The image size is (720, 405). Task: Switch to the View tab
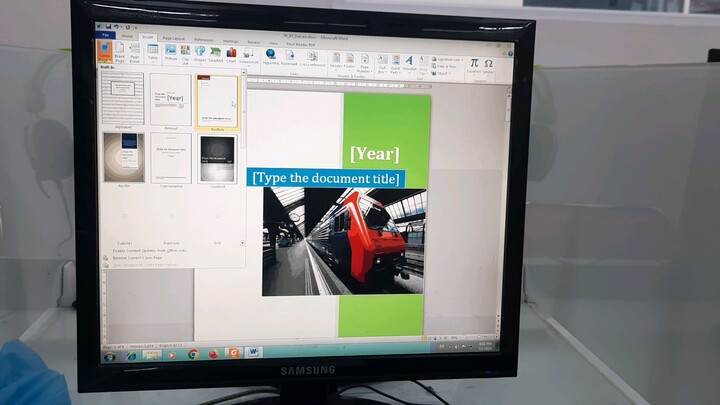273,43
